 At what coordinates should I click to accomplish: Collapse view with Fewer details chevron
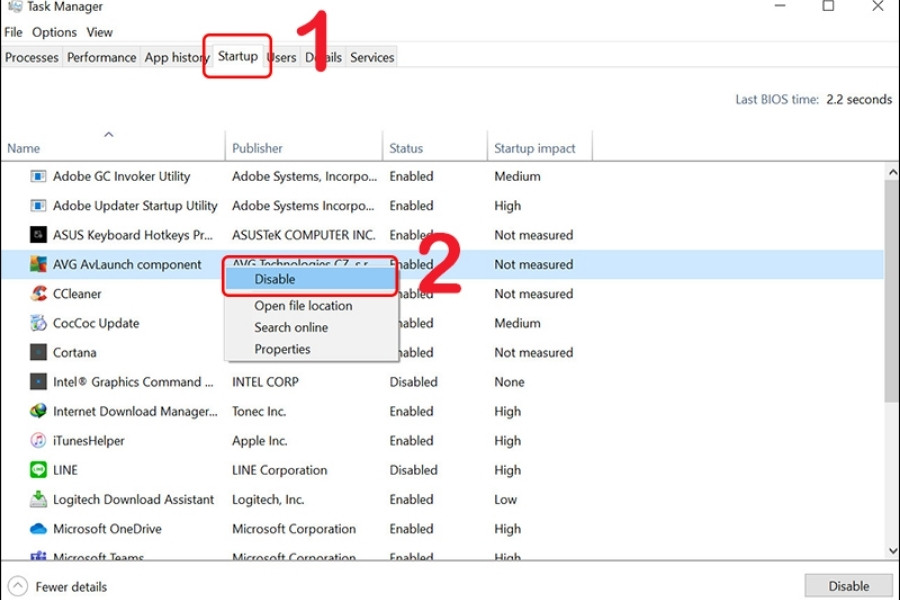(17, 587)
